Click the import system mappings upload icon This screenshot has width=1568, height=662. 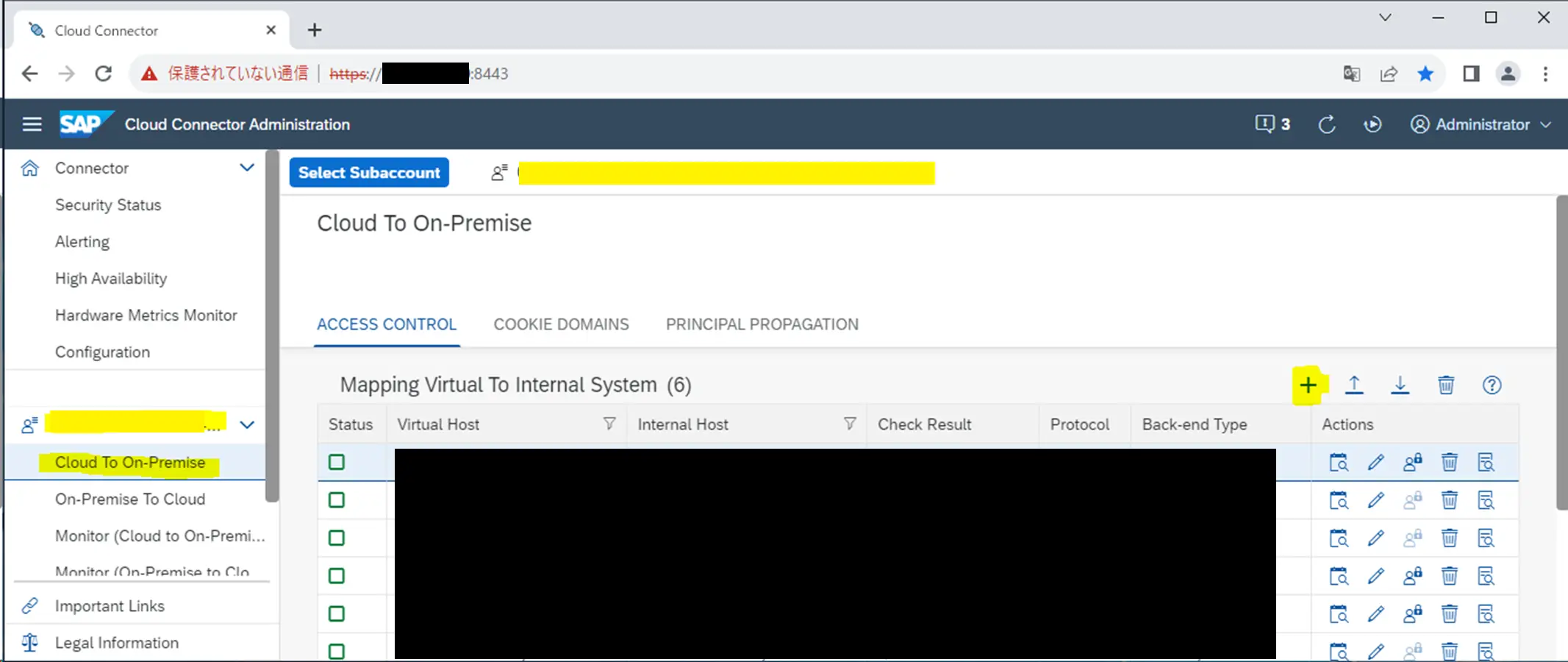(x=1354, y=385)
